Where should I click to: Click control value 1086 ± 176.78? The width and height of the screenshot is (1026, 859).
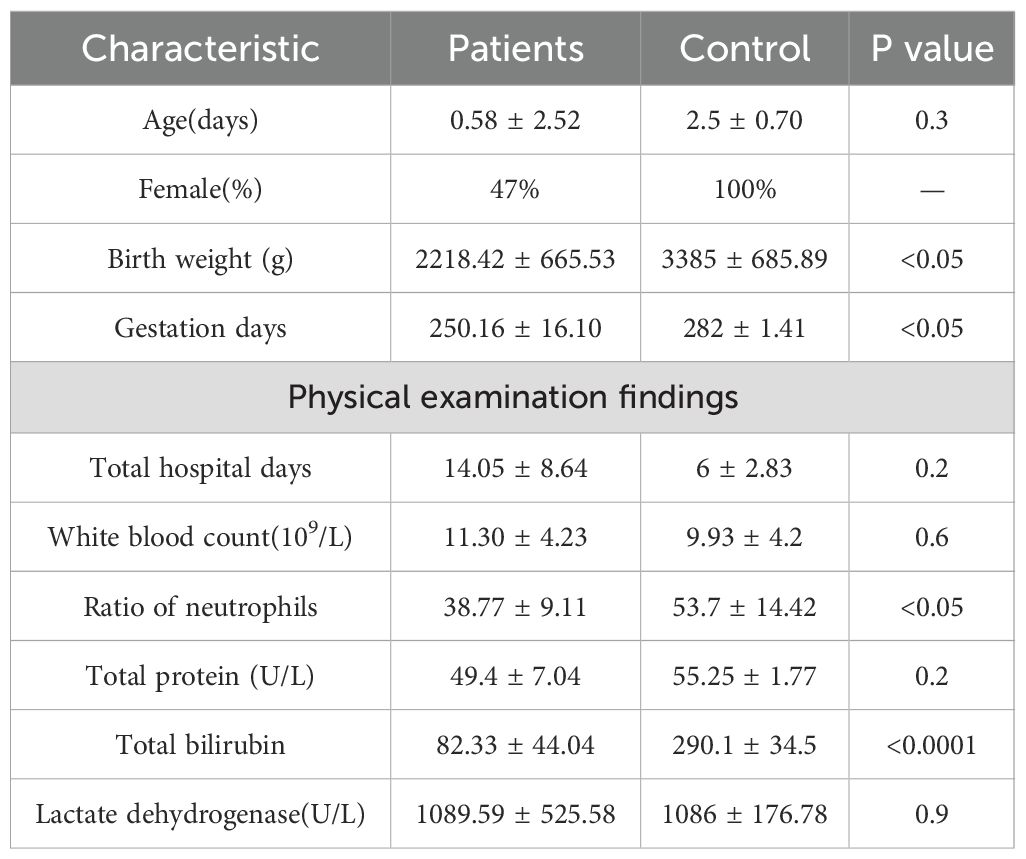(745, 814)
